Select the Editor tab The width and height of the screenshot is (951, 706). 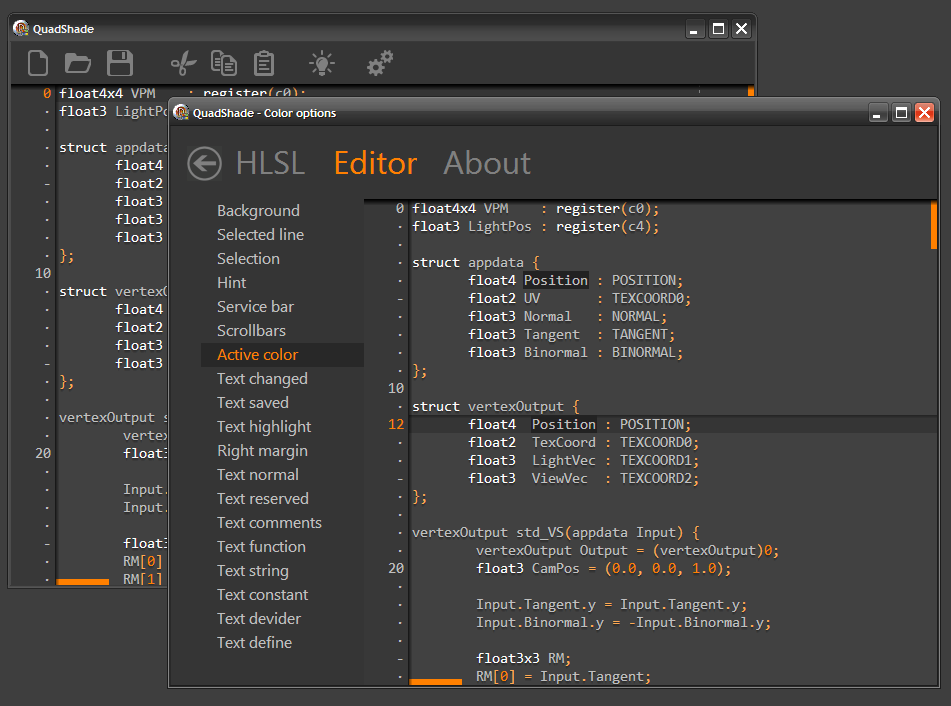[x=375, y=163]
